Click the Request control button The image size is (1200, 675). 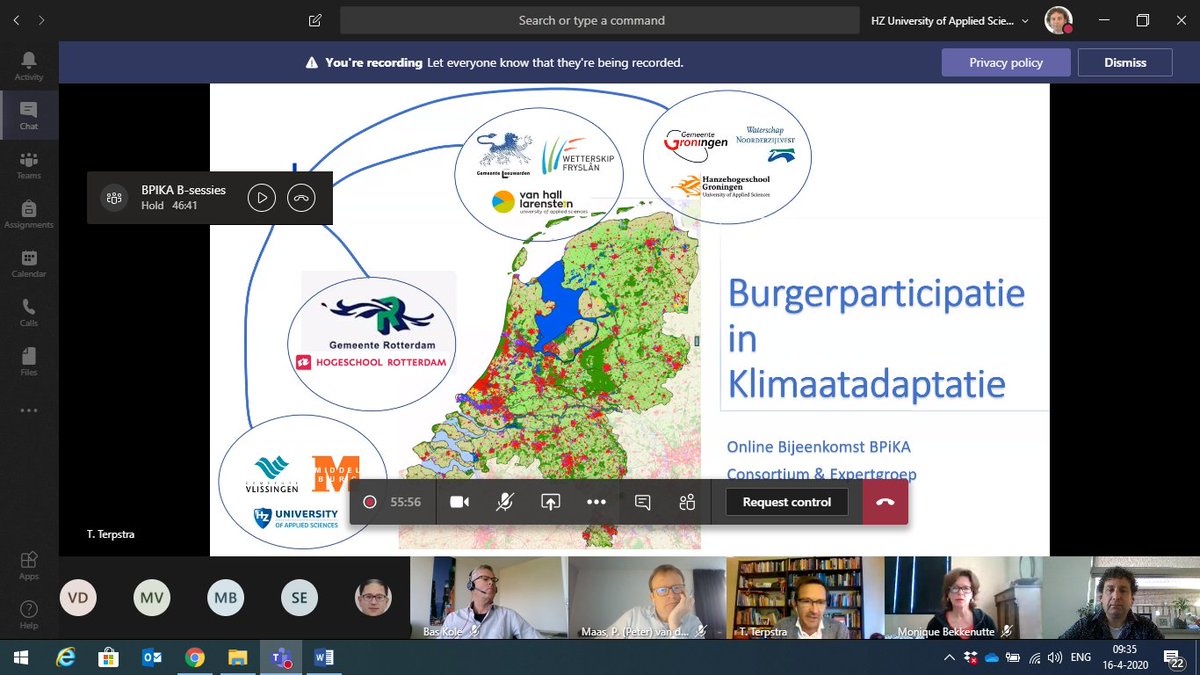786,501
